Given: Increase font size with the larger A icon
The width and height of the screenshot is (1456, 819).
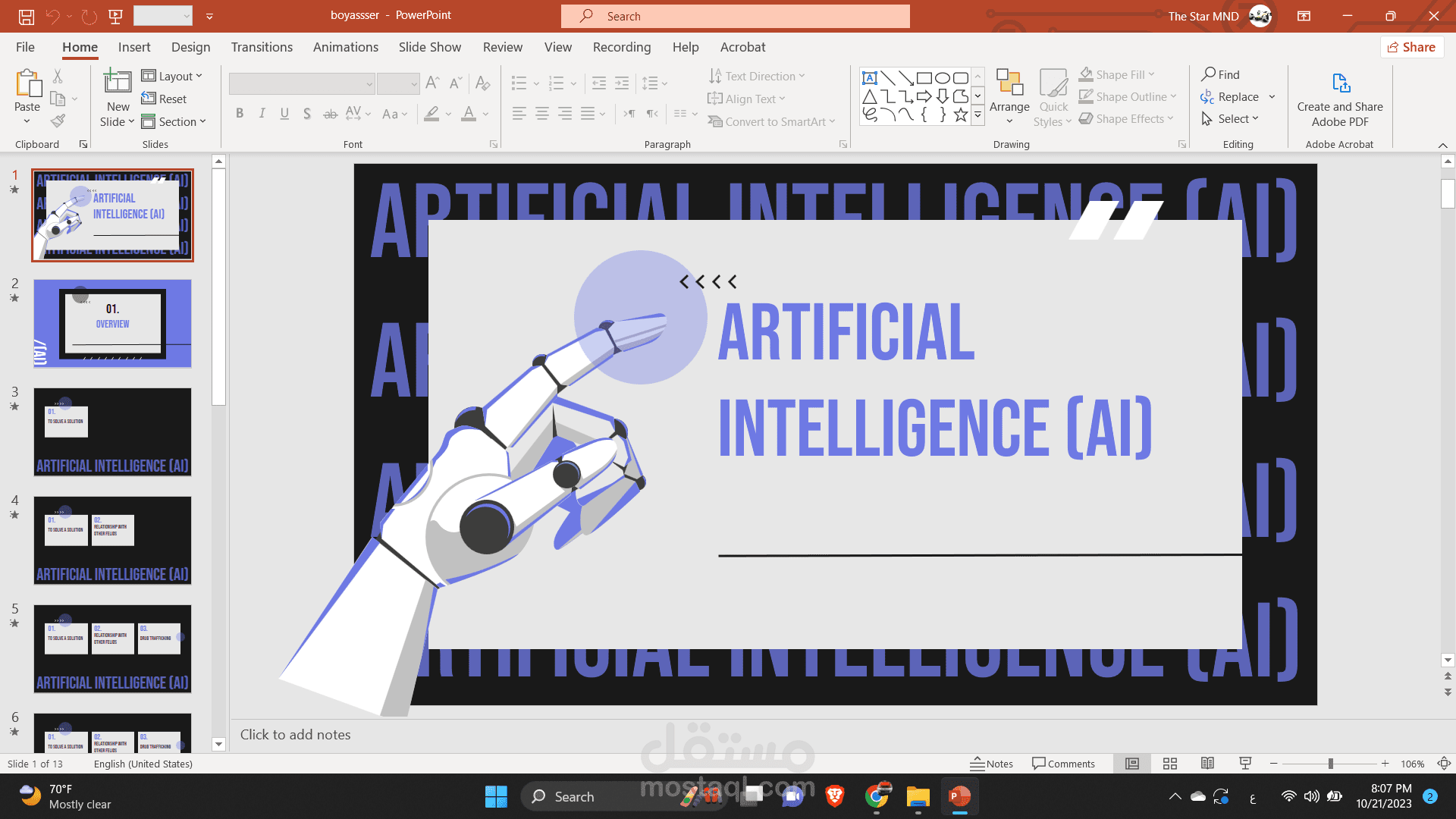Looking at the screenshot, I should (x=433, y=83).
